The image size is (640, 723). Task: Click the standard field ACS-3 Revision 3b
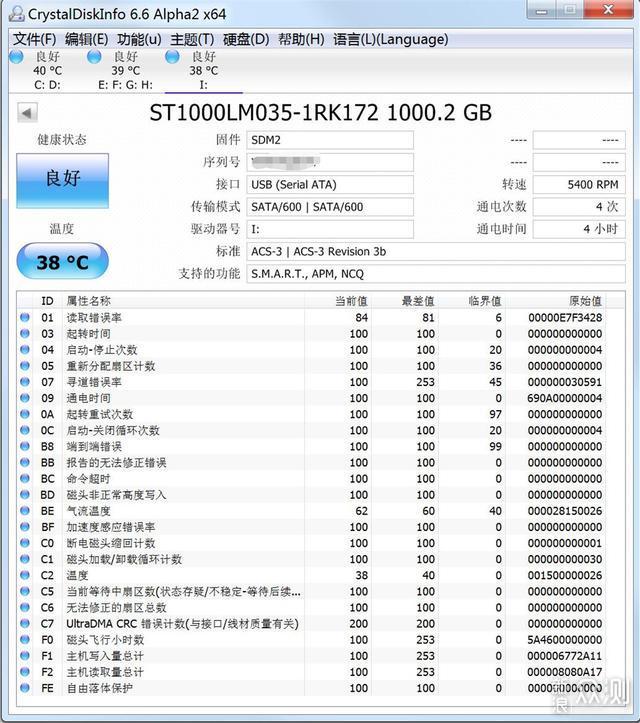[436, 251]
